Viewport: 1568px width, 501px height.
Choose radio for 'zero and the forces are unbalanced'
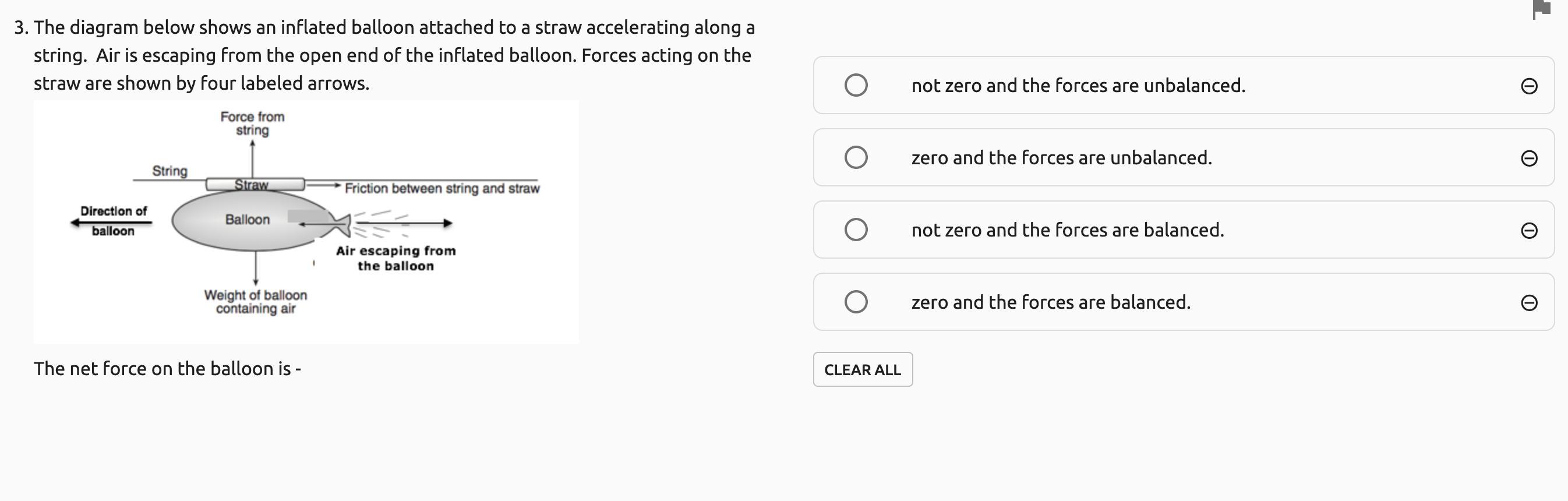tap(856, 158)
